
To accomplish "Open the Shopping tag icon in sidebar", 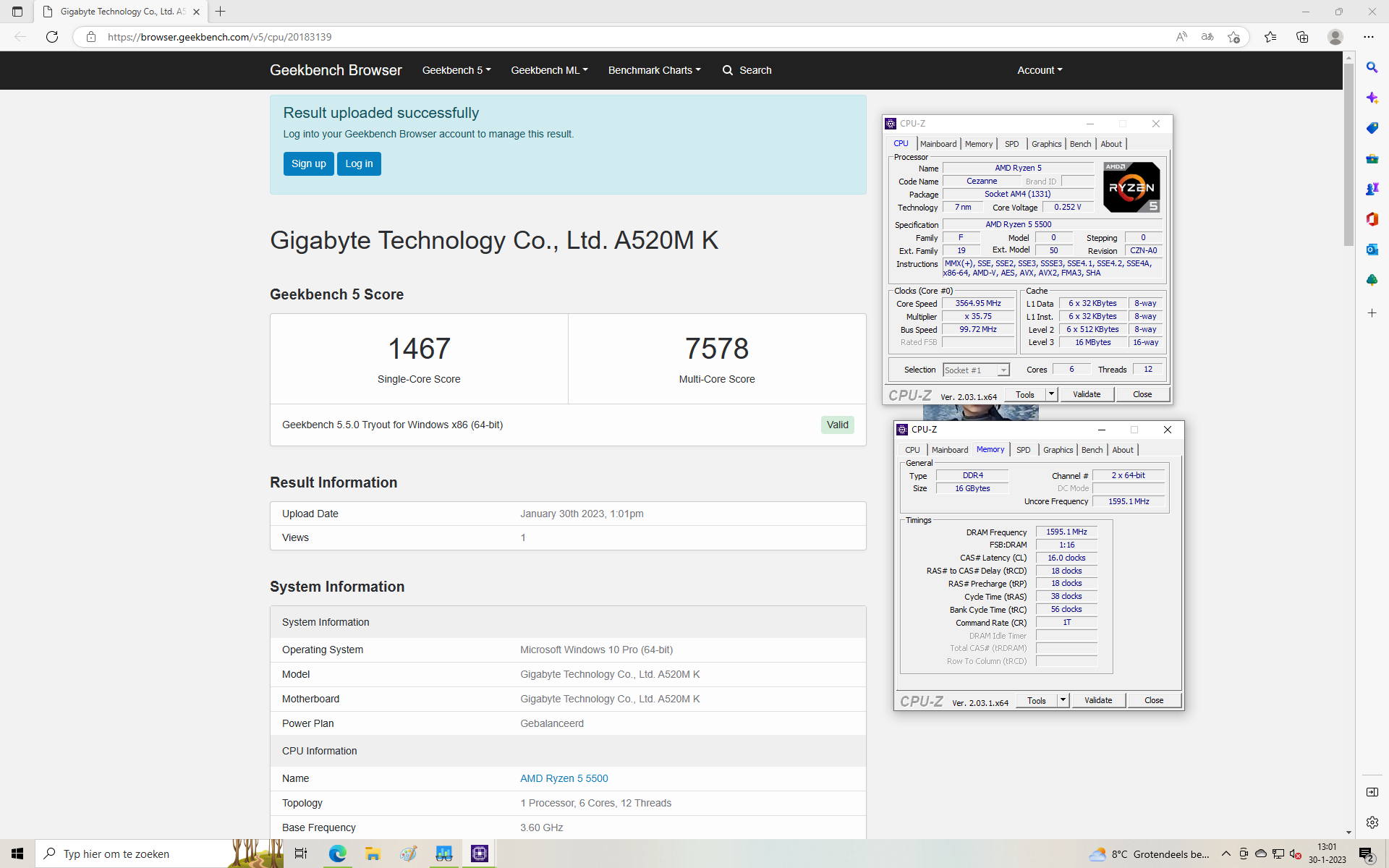I will (x=1372, y=128).
